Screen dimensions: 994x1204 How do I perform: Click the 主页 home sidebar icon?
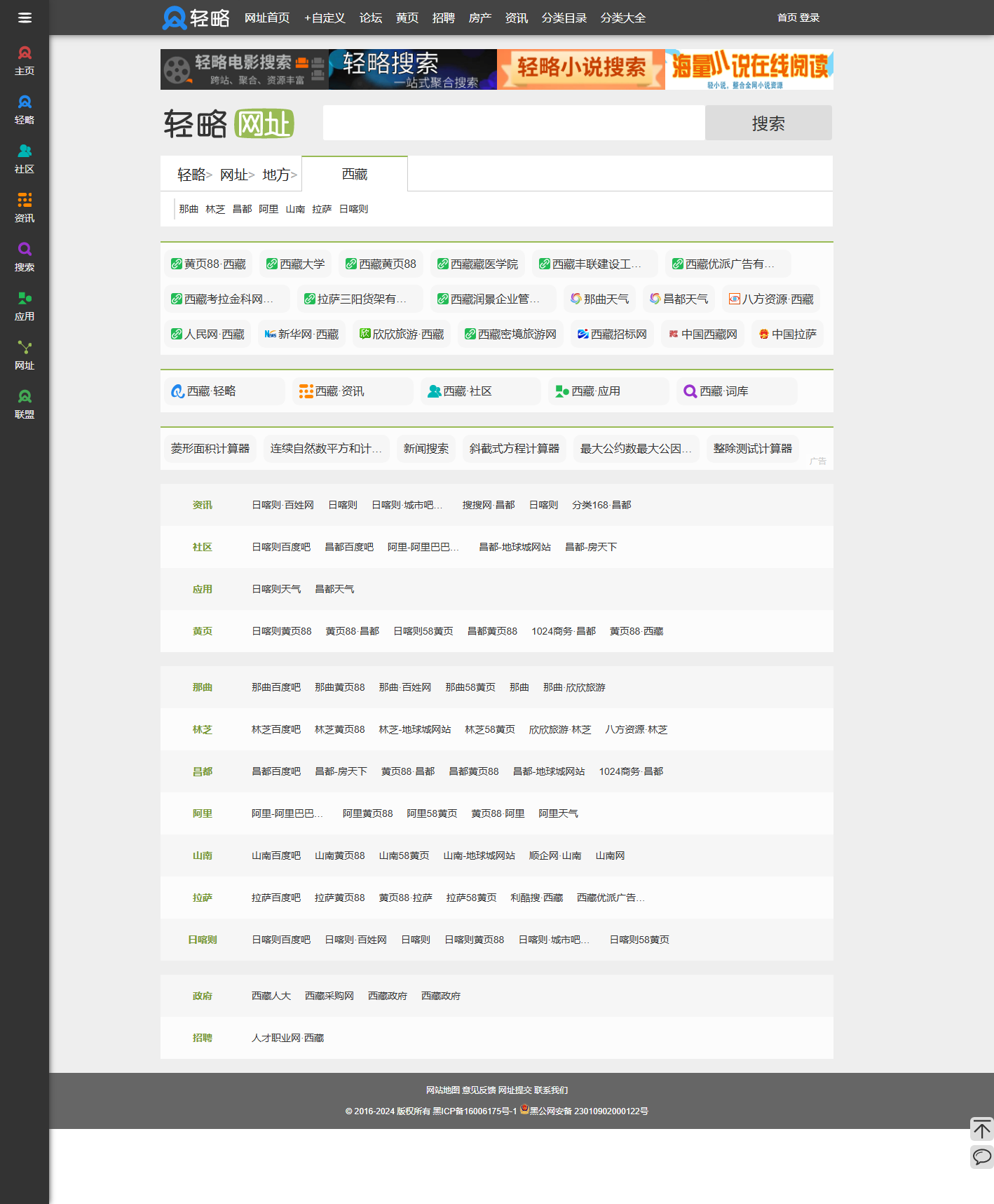click(x=25, y=60)
